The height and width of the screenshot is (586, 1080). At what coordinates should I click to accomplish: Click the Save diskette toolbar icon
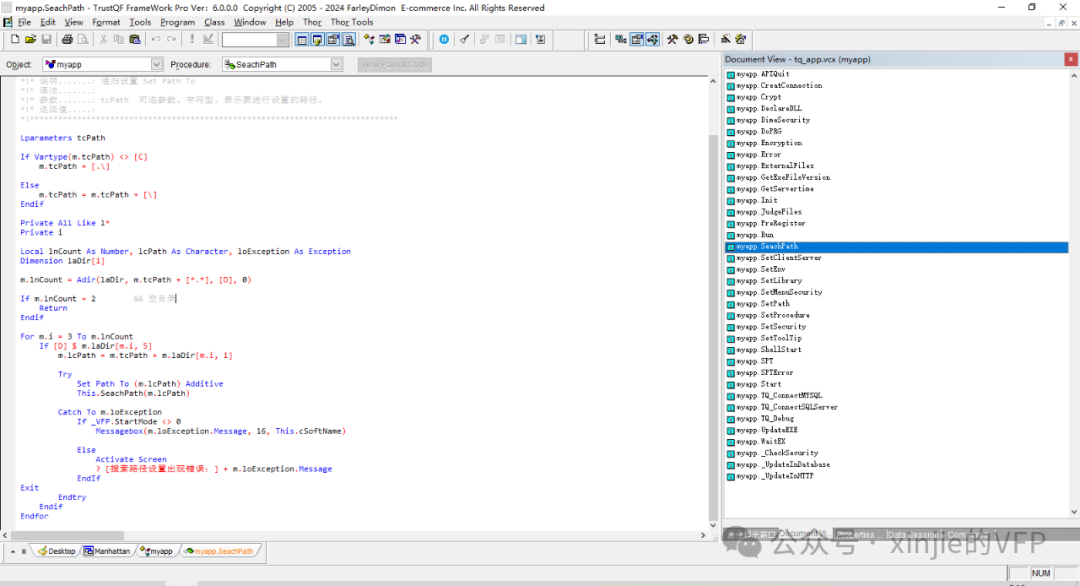click(x=46, y=40)
